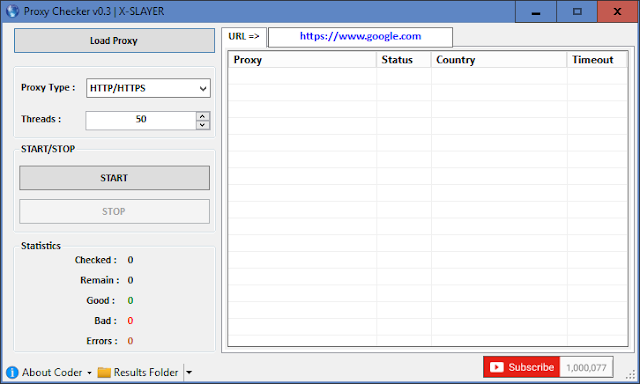Screen dimensions: 640x384
Task: Open the Proxy Type dropdown
Action: point(148,88)
